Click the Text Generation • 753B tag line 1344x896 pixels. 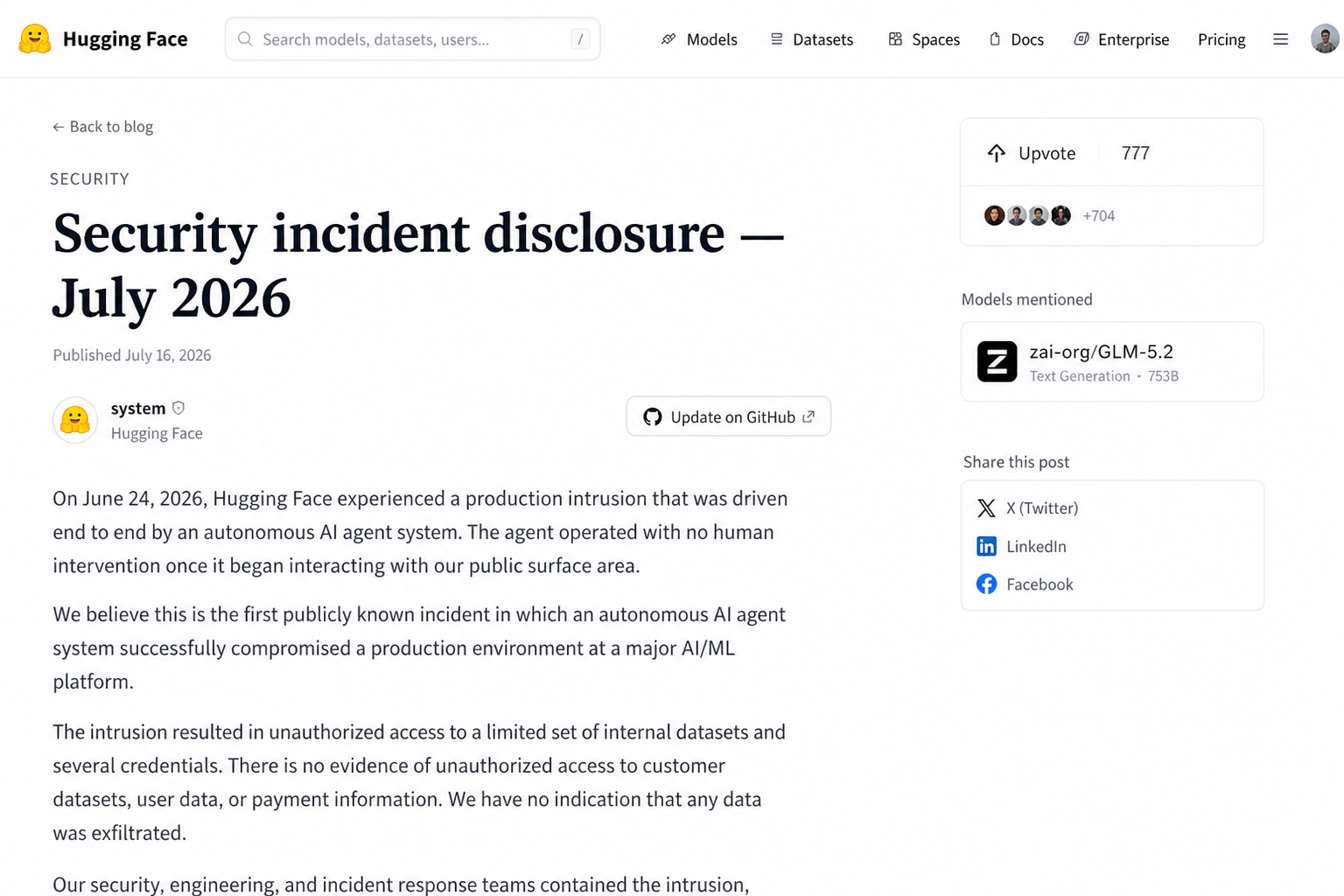[x=1104, y=376]
